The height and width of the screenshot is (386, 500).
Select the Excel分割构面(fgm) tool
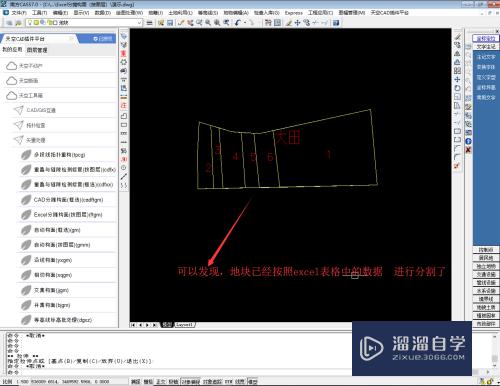tap(67, 215)
